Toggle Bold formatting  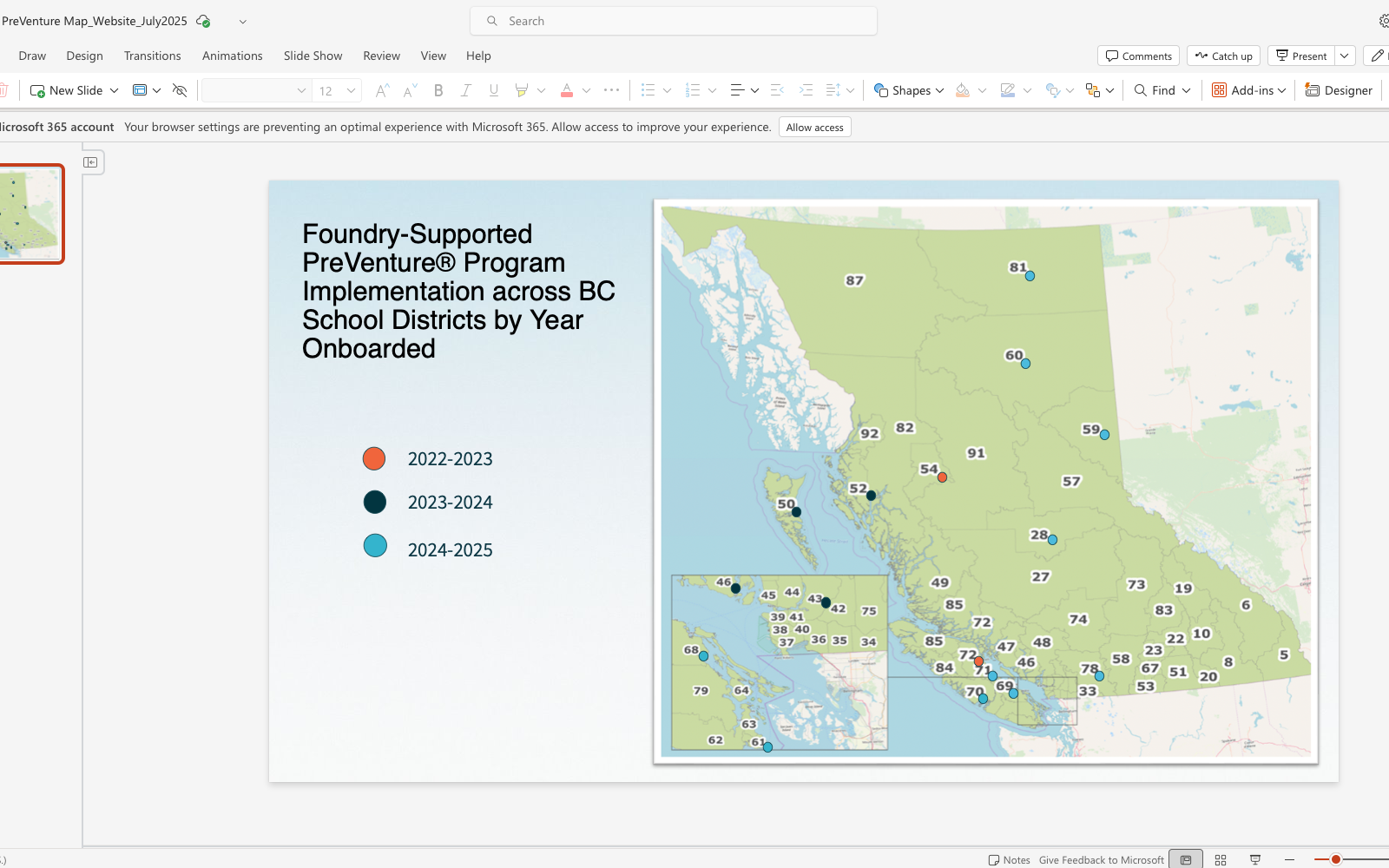pos(438,90)
